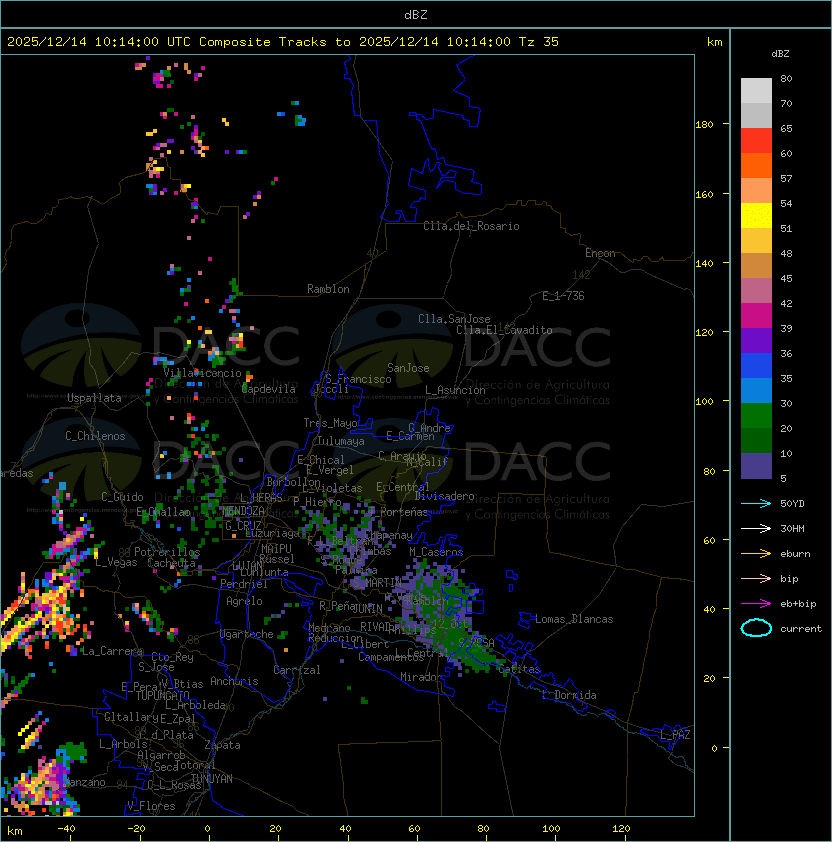This screenshot has width=832, height=842.
Task: Click the Potrerillos label
Action: [167, 551]
